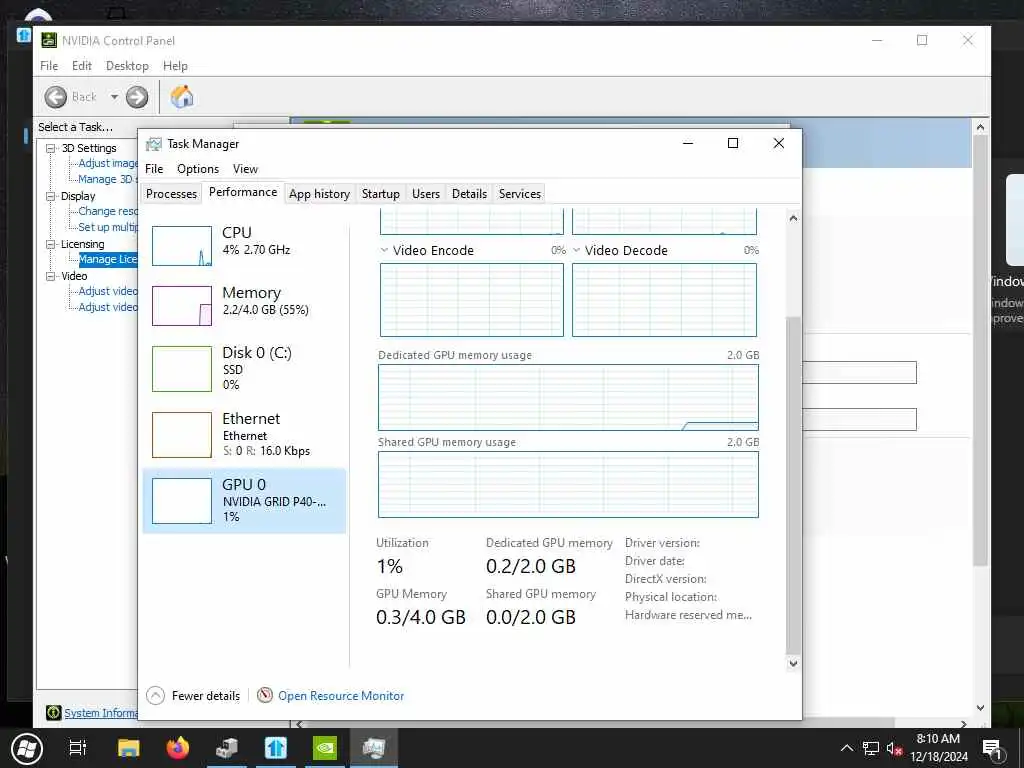1024x768 pixels.
Task: Click the Task Manager taskbar icon
Action: pos(374,748)
